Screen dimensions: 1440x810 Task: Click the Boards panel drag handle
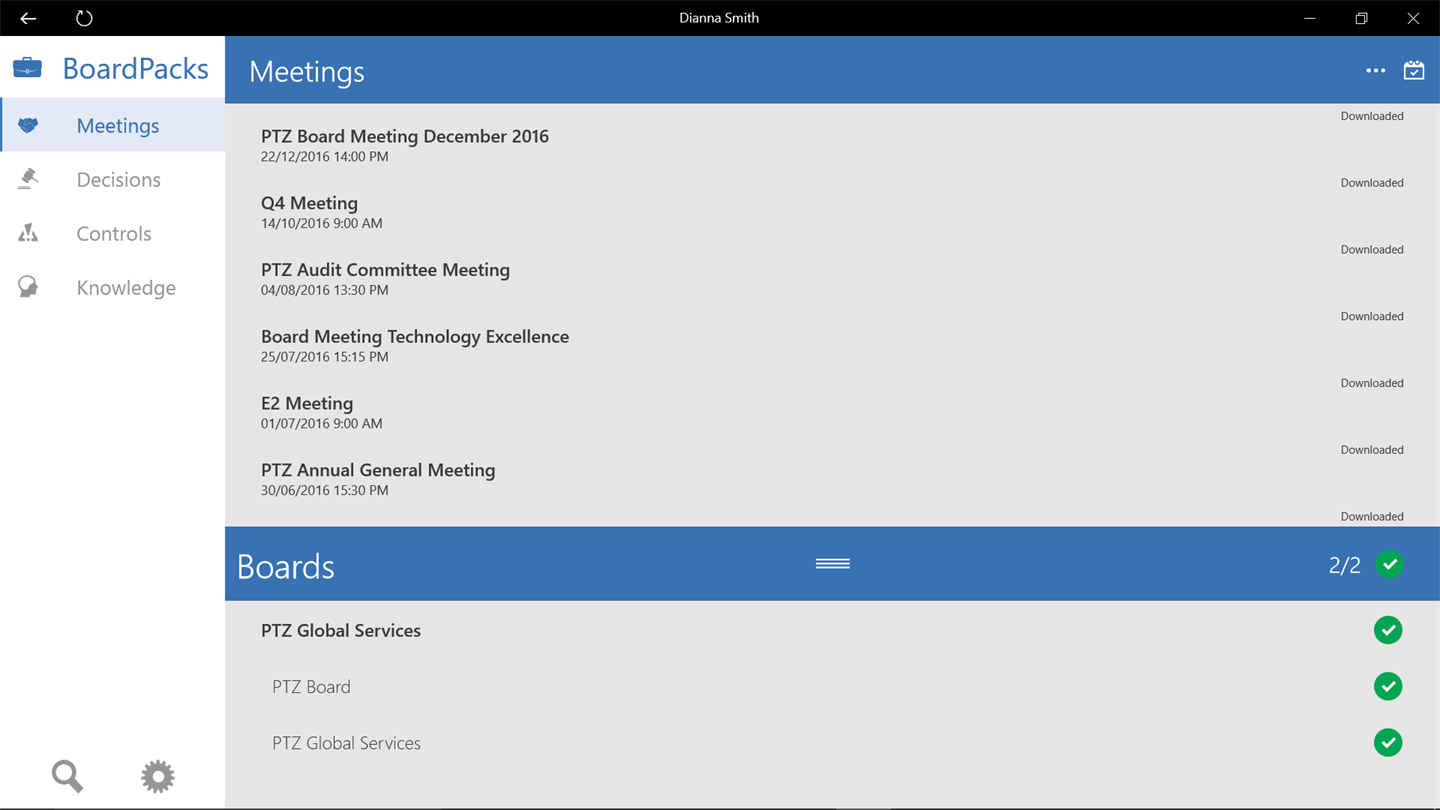tap(832, 564)
